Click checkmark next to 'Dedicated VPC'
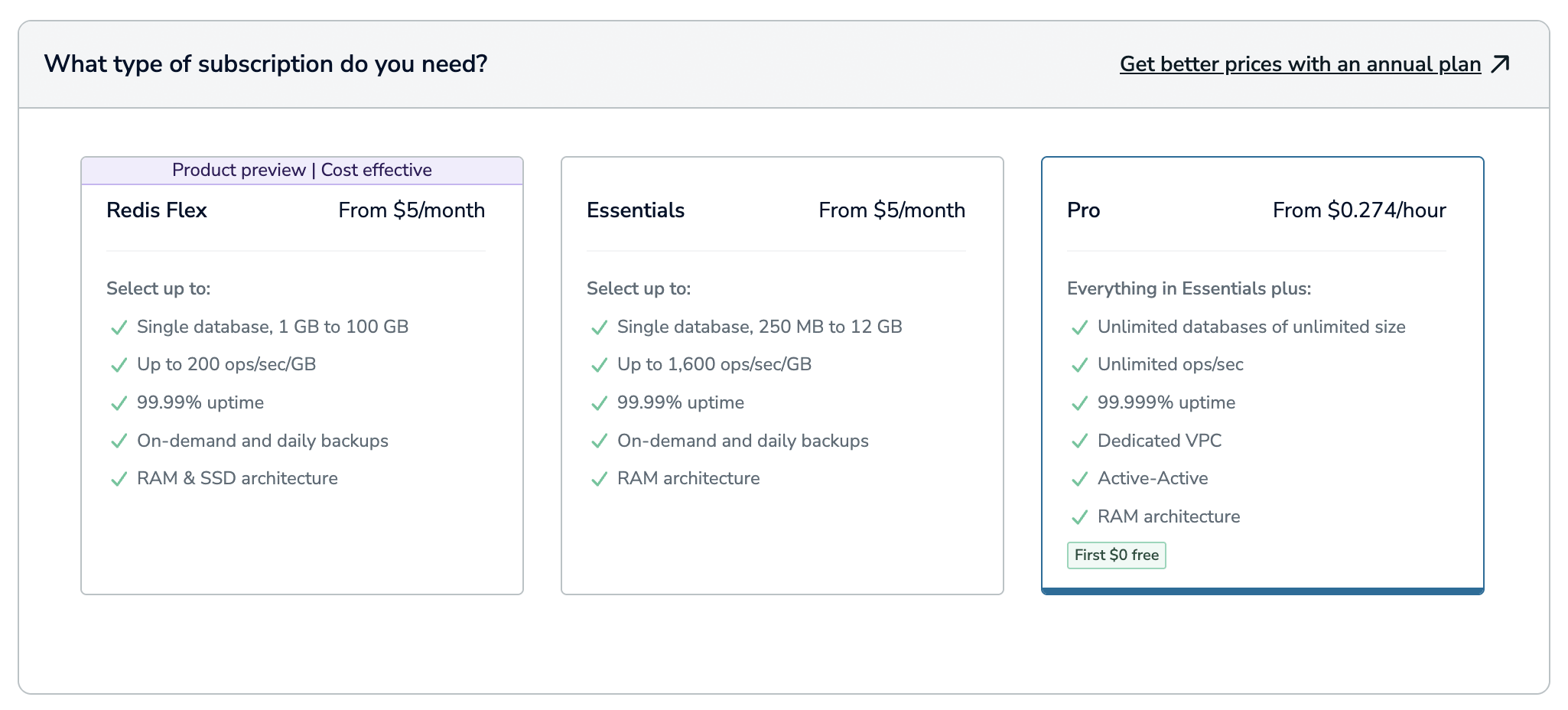Image resolution: width=1568 pixels, height=710 pixels. click(1079, 441)
